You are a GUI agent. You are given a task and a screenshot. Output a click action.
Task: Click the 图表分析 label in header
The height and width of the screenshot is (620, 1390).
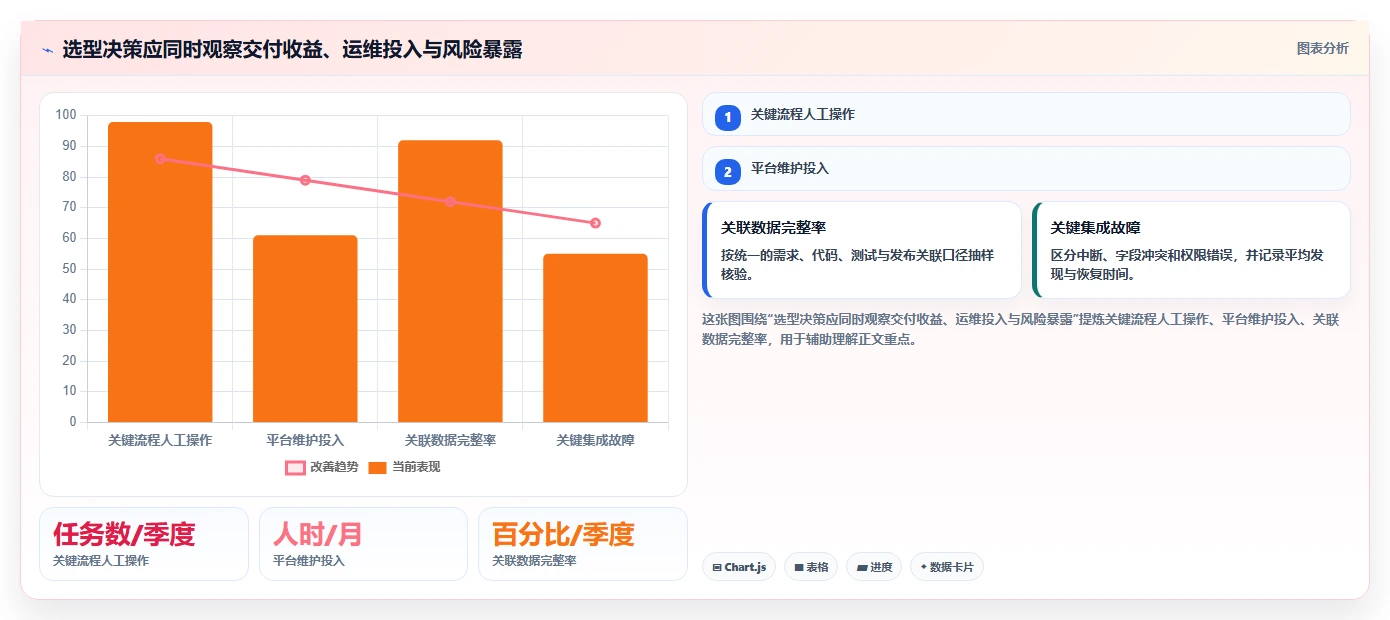[1322, 48]
